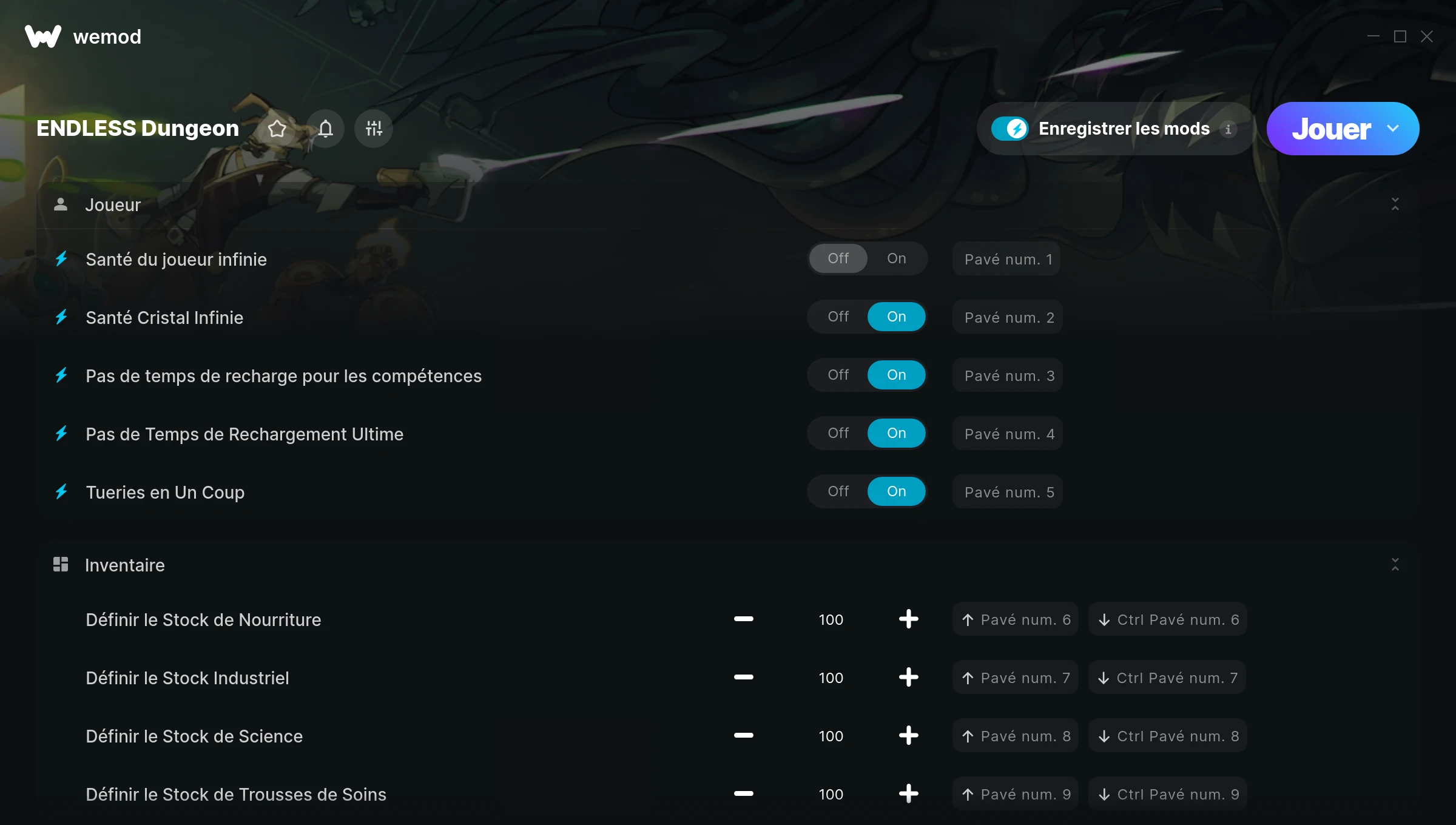The width and height of the screenshot is (1456, 825).
Task: Open the mod settings sliders icon
Action: pos(374,129)
